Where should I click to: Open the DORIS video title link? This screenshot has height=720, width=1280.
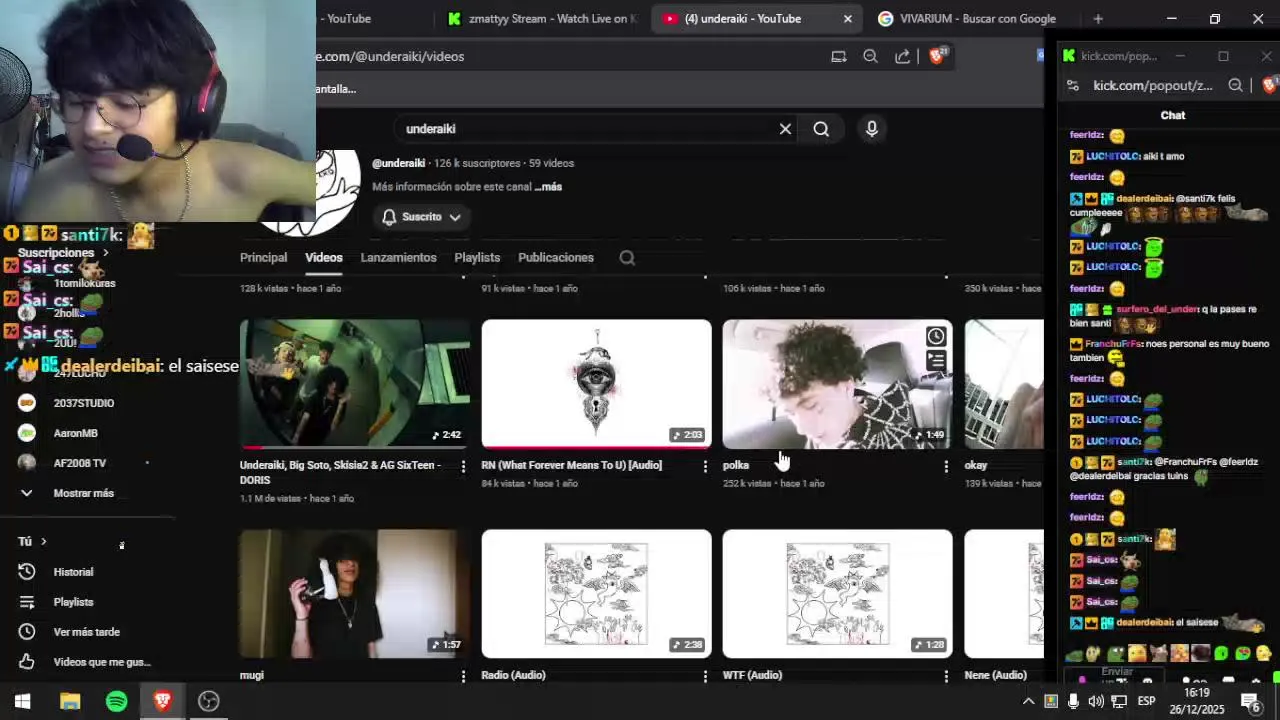340,472
